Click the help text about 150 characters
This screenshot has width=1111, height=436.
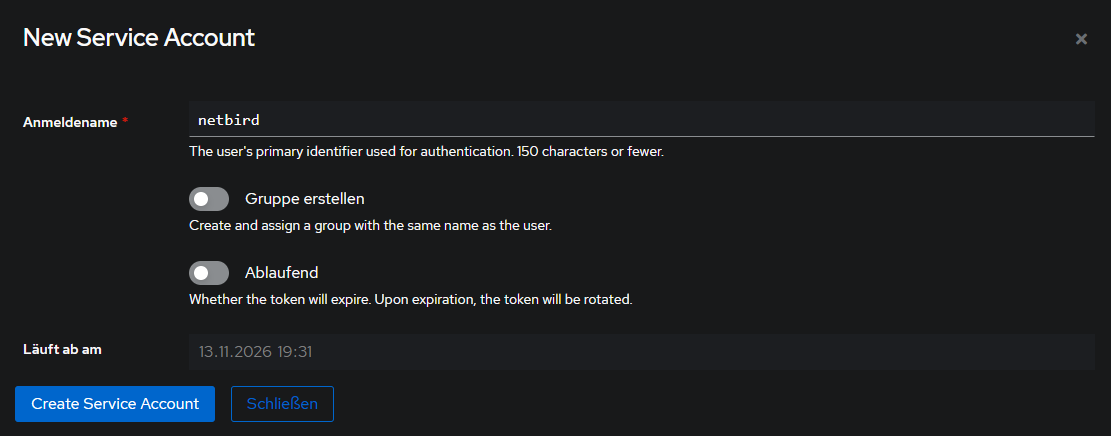point(426,152)
